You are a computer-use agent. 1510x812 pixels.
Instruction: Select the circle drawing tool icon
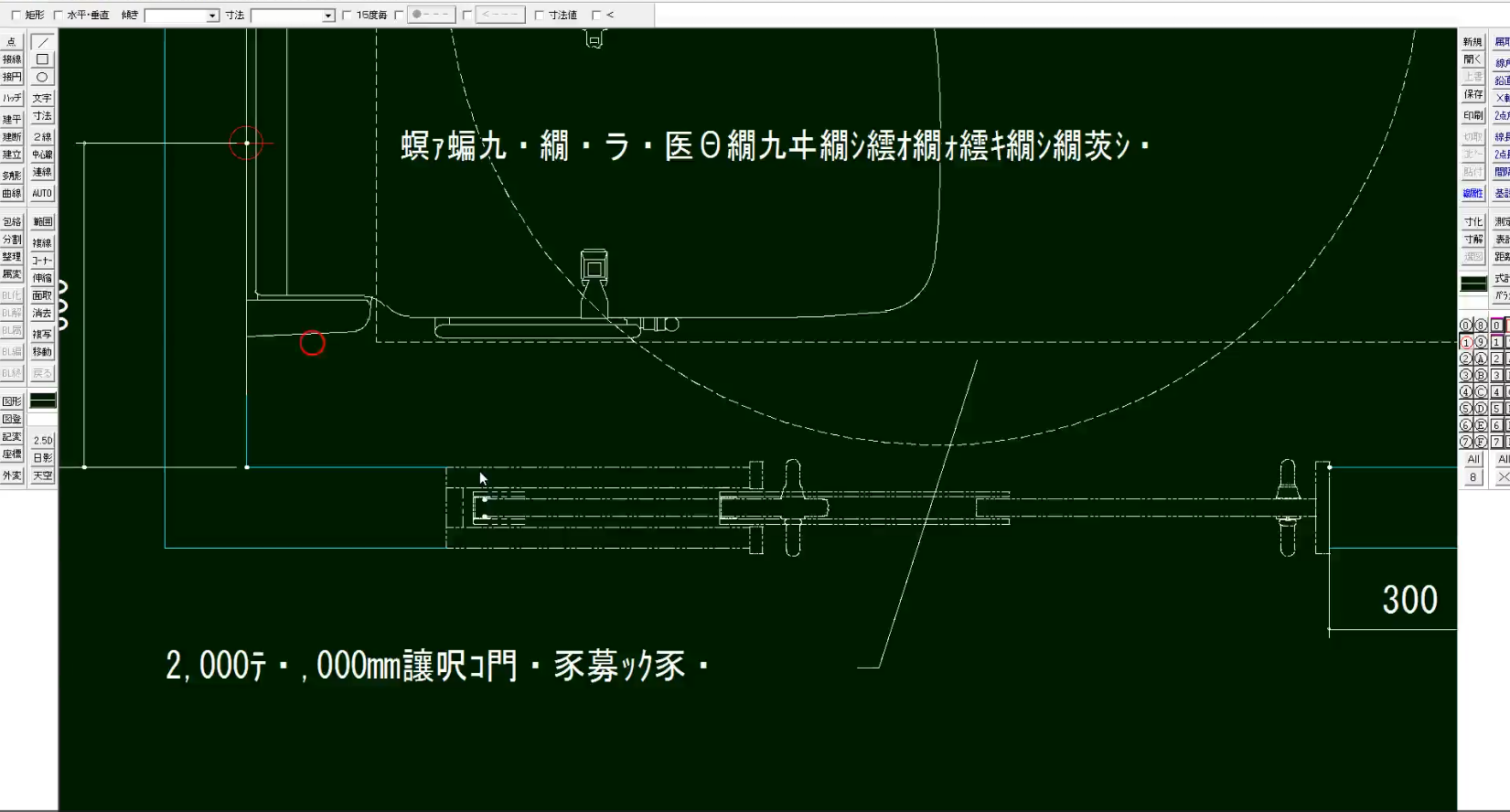click(x=42, y=77)
